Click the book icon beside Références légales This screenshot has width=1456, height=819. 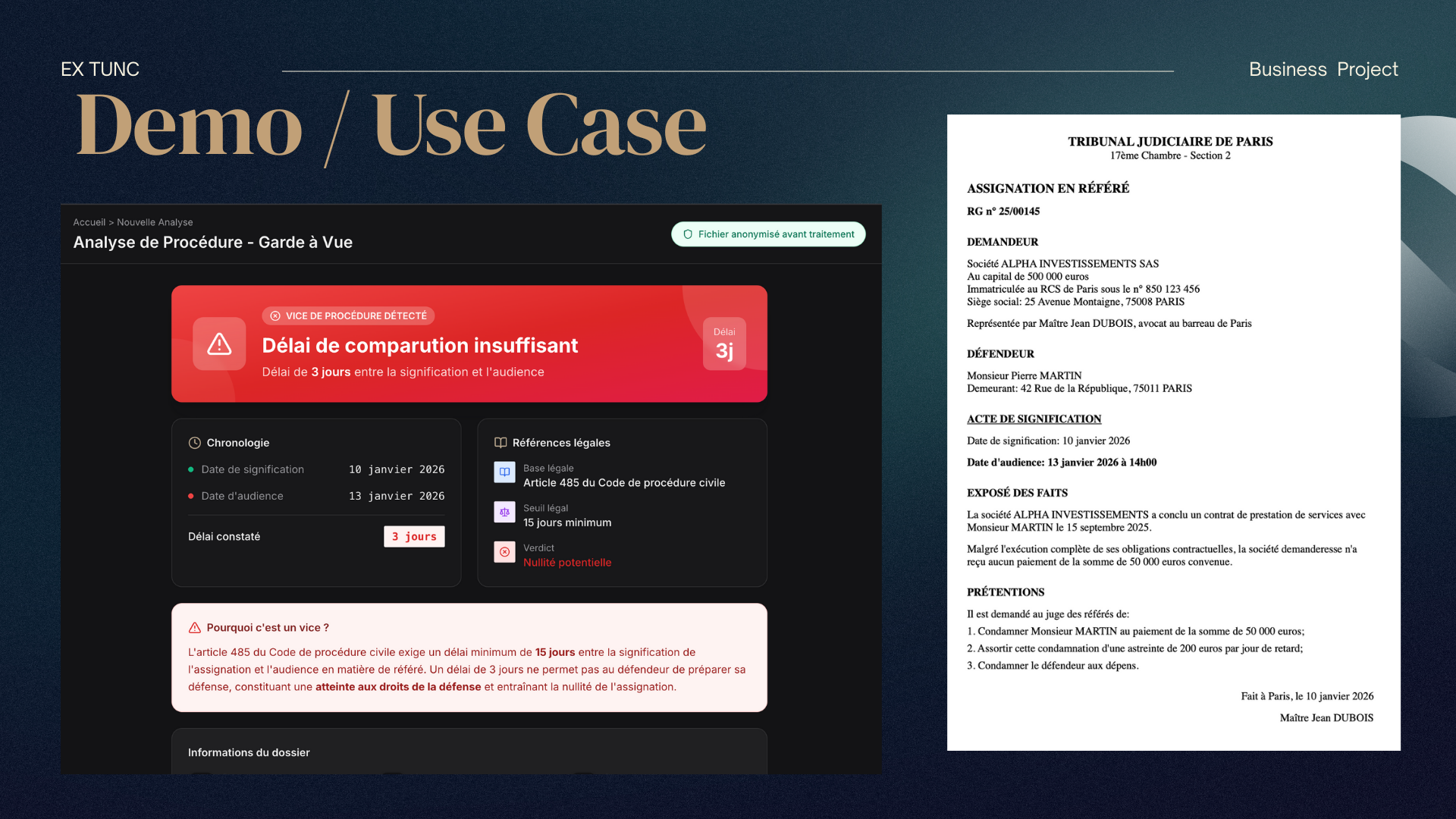500,443
